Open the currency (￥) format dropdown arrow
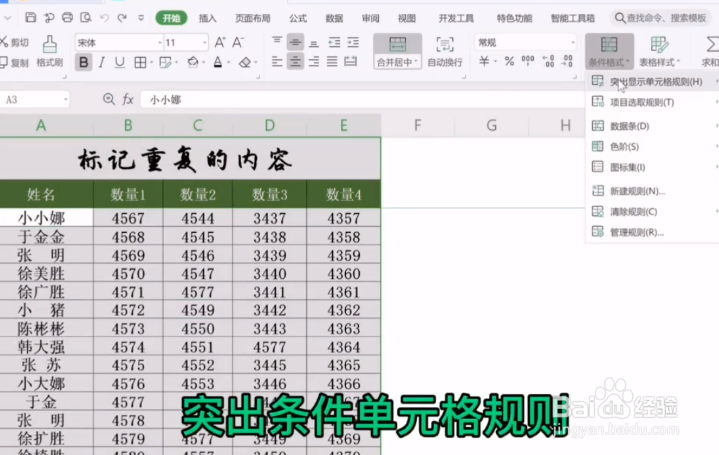719x455 pixels. (496, 61)
